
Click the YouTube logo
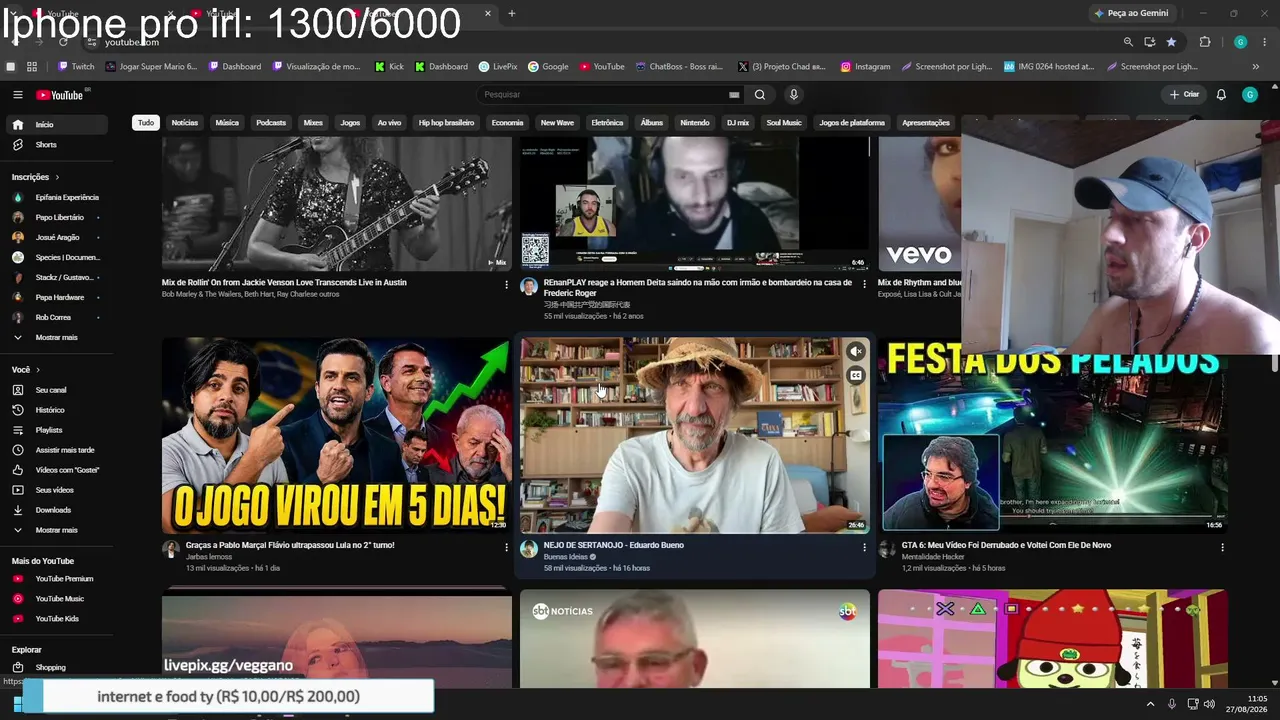tap(60, 95)
